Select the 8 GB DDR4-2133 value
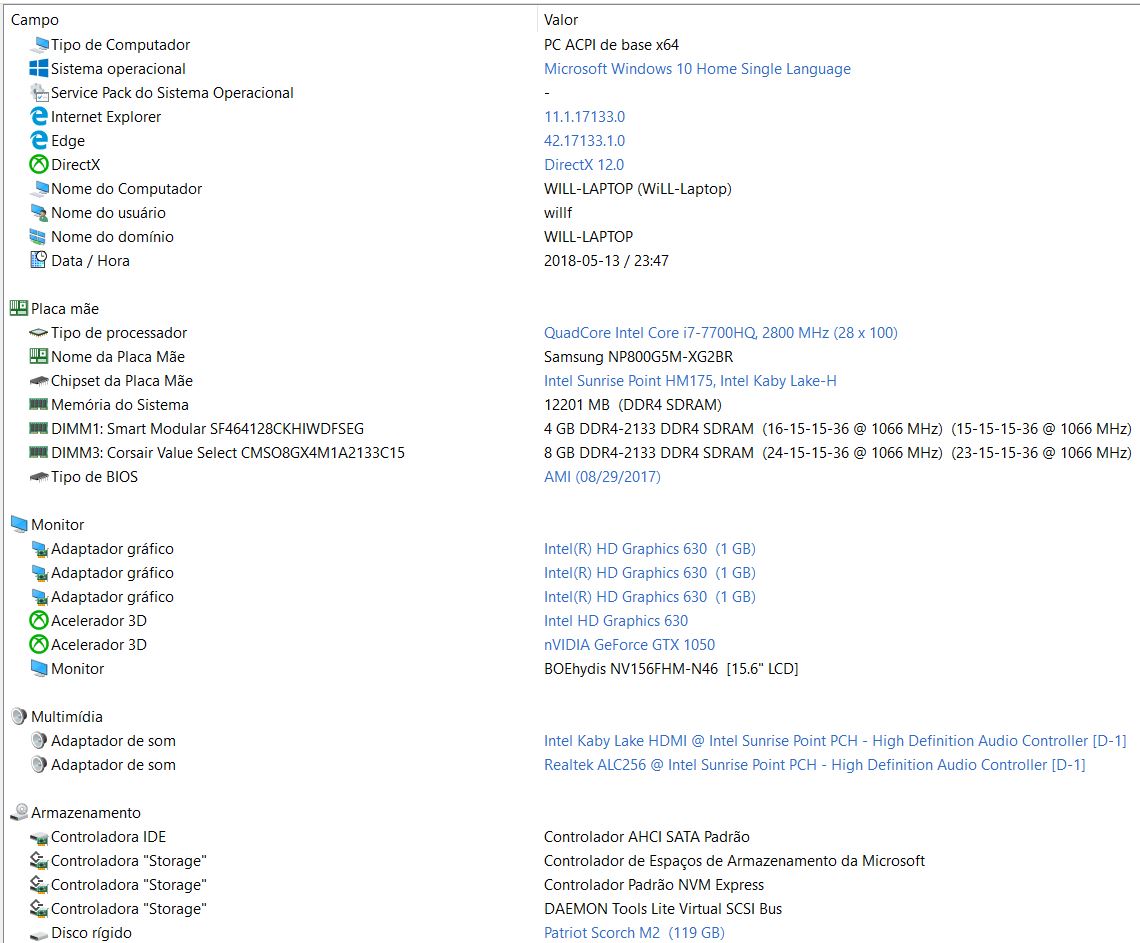This screenshot has width=1140, height=943. click(838, 452)
